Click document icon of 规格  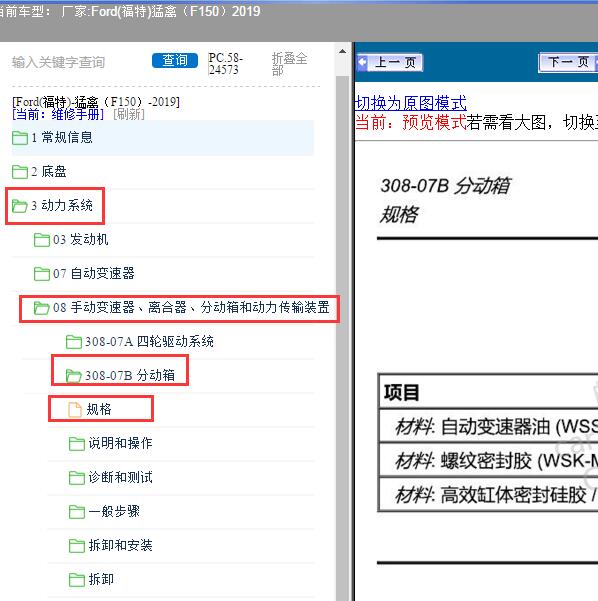[75, 409]
